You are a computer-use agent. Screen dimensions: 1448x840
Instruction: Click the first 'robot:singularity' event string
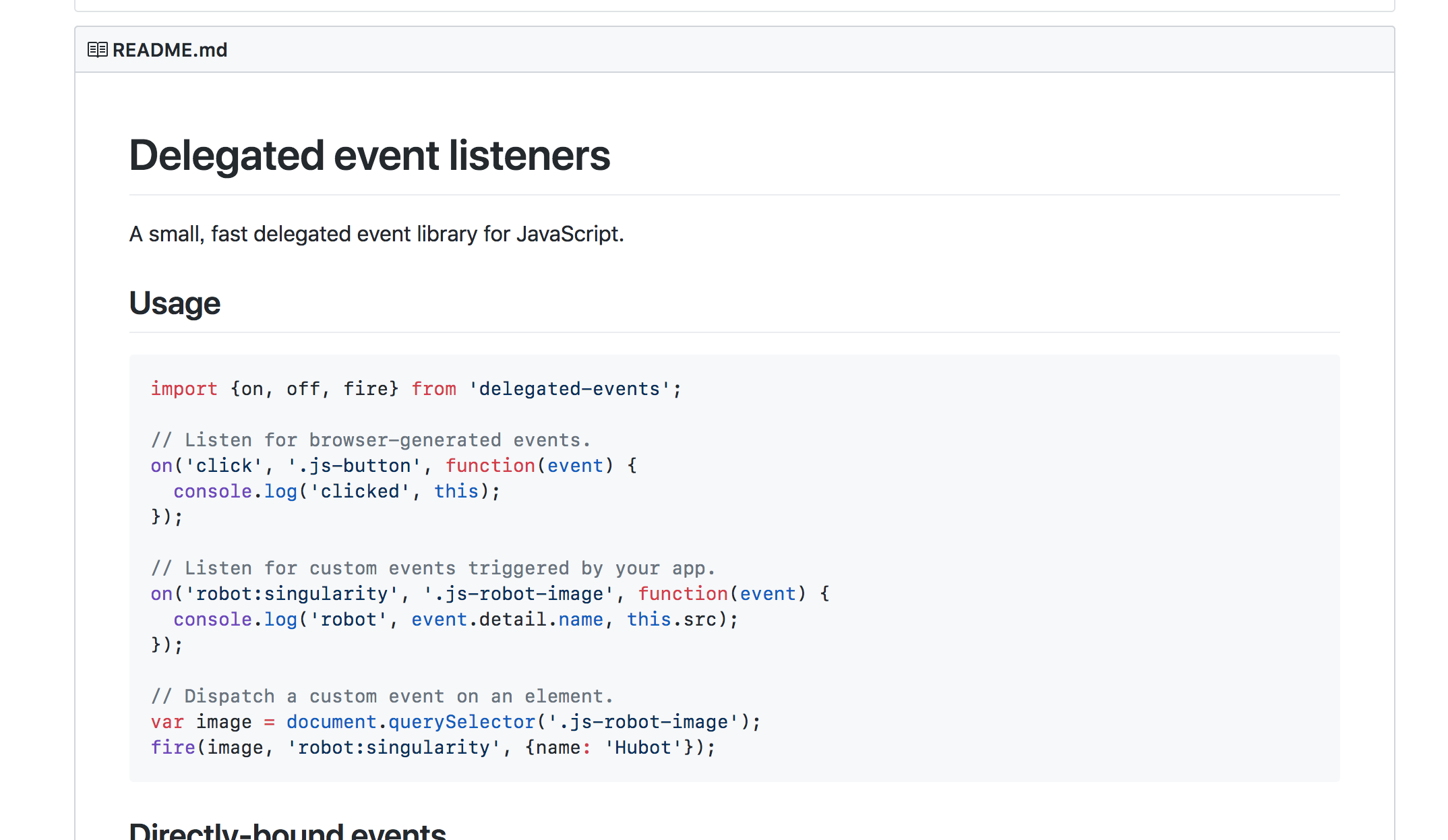coord(291,594)
